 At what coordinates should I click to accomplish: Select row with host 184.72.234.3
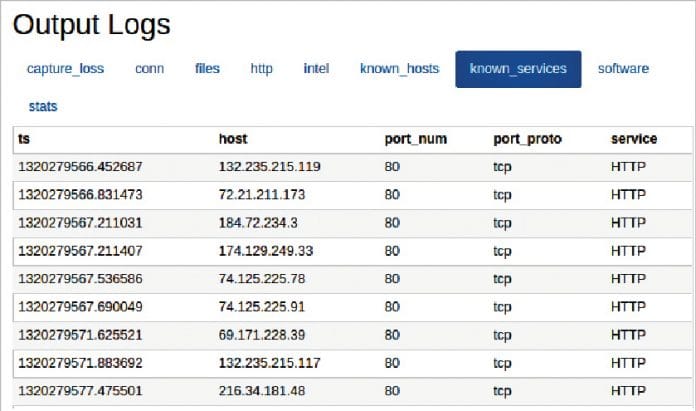coord(258,223)
